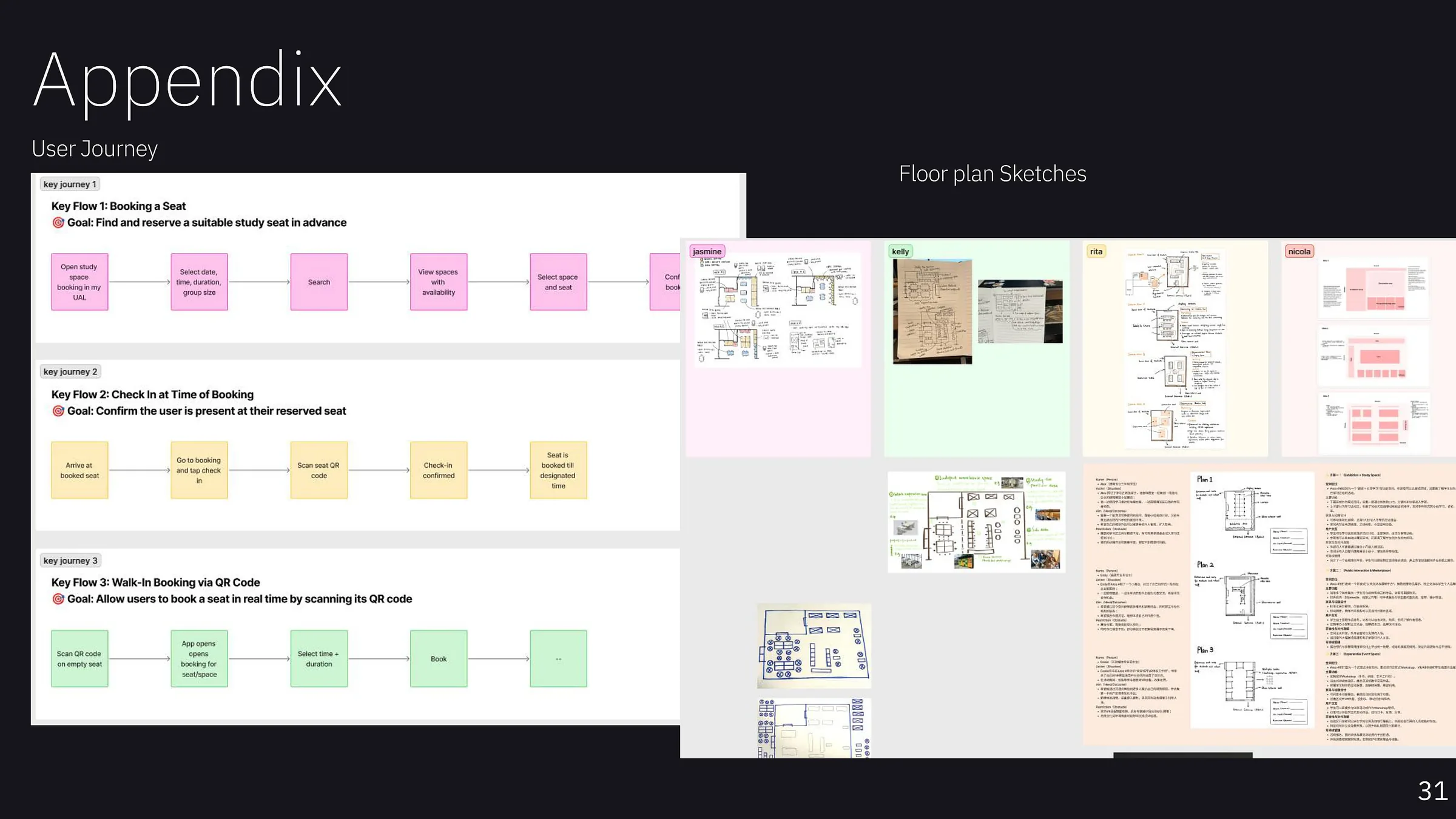This screenshot has width=1456, height=819.
Task: Click the 'Floor plan Sketches' heading
Action: click(x=993, y=174)
